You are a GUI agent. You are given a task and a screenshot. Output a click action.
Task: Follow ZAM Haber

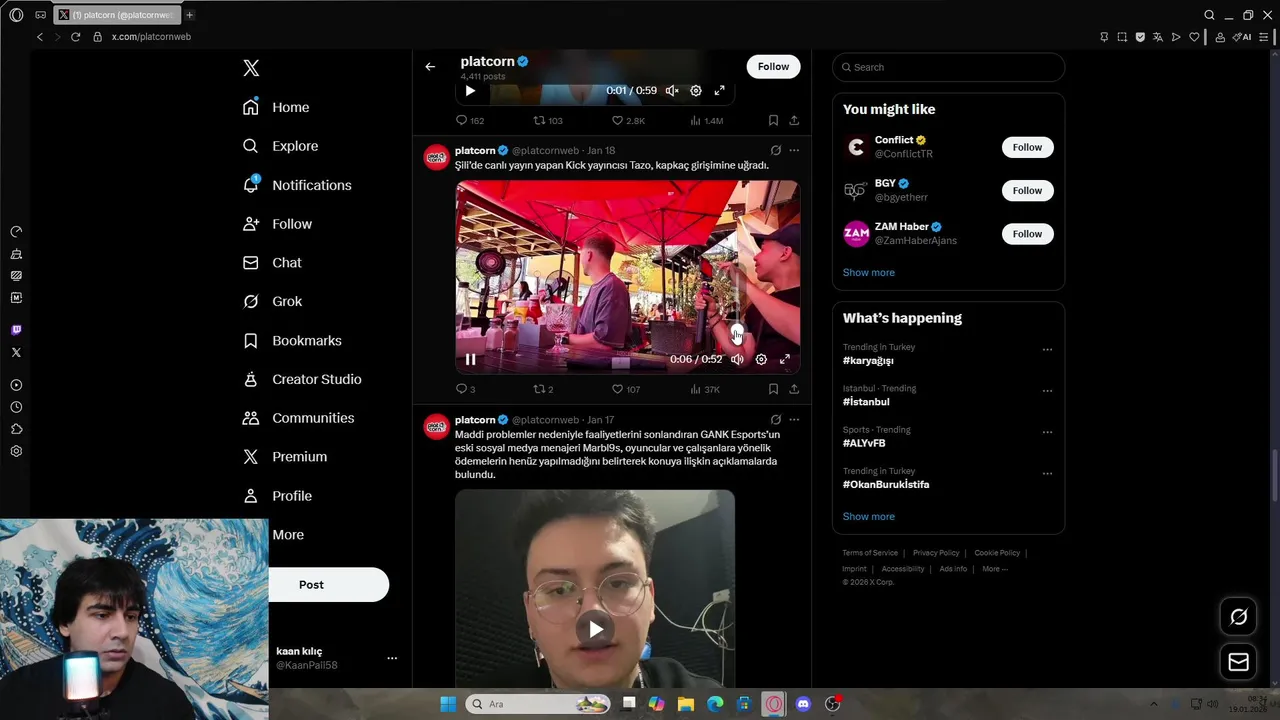click(x=1027, y=234)
